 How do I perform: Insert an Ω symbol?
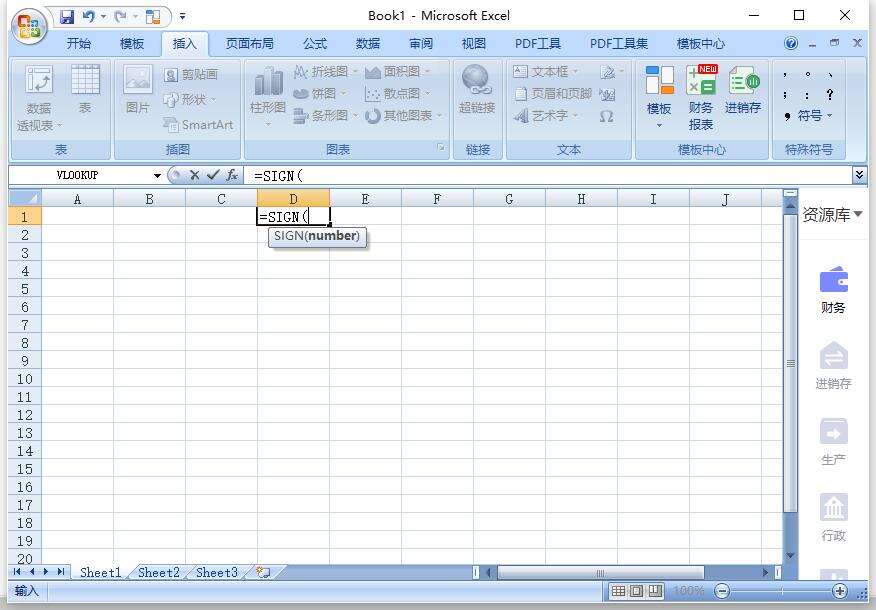tap(606, 116)
